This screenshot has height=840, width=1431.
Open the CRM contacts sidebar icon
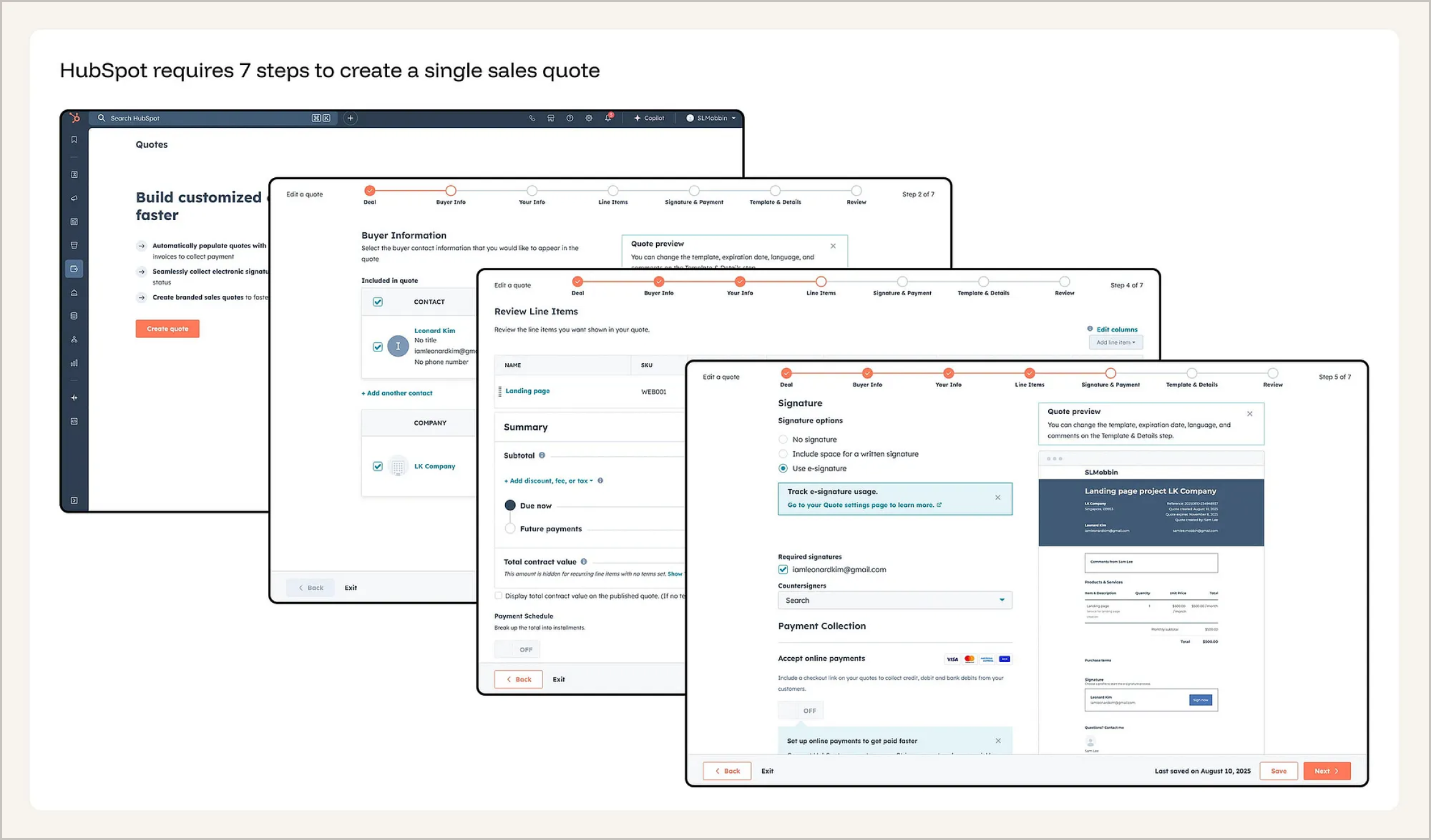coord(74,175)
